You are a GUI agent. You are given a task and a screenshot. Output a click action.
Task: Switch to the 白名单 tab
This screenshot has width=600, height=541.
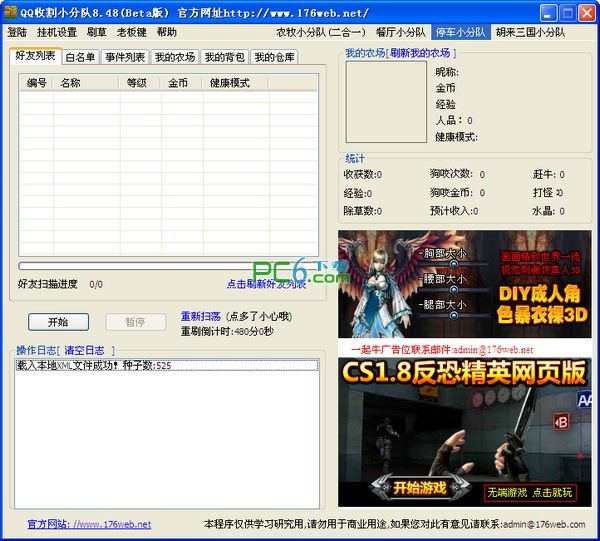click(80, 57)
